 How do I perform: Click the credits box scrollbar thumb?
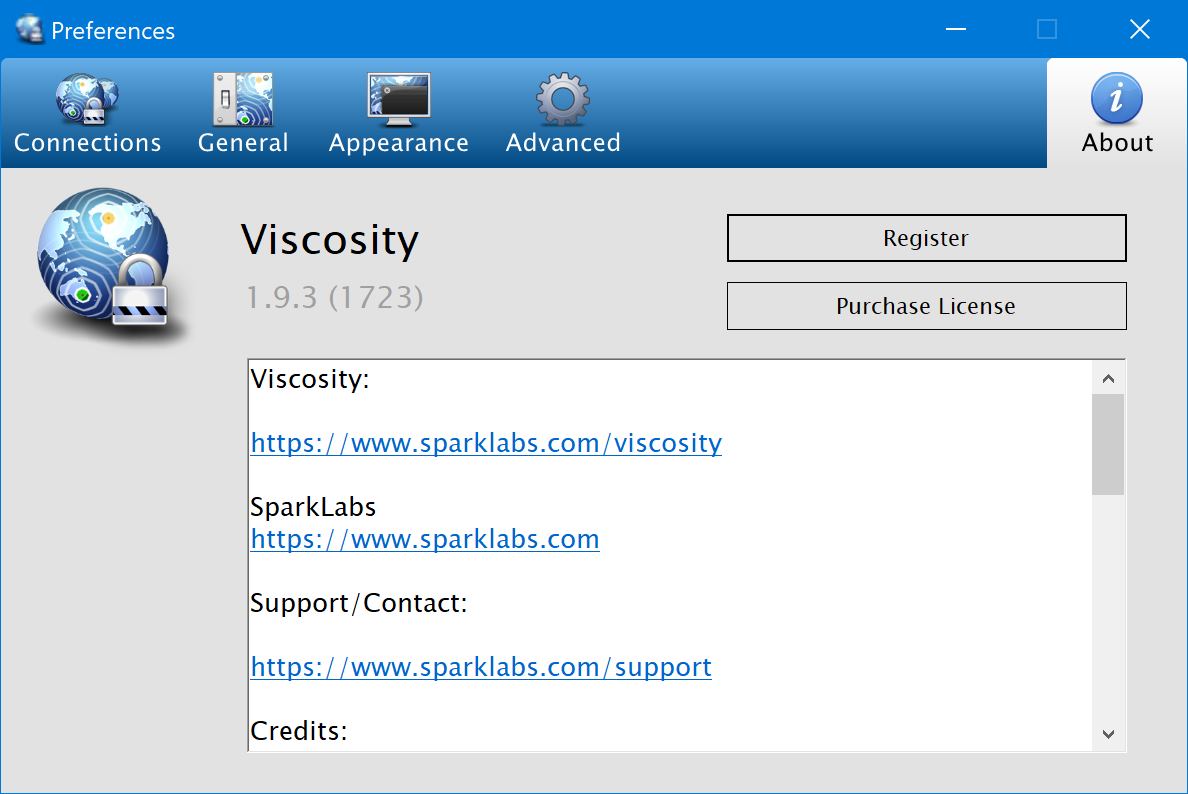[x=1107, y=444]
